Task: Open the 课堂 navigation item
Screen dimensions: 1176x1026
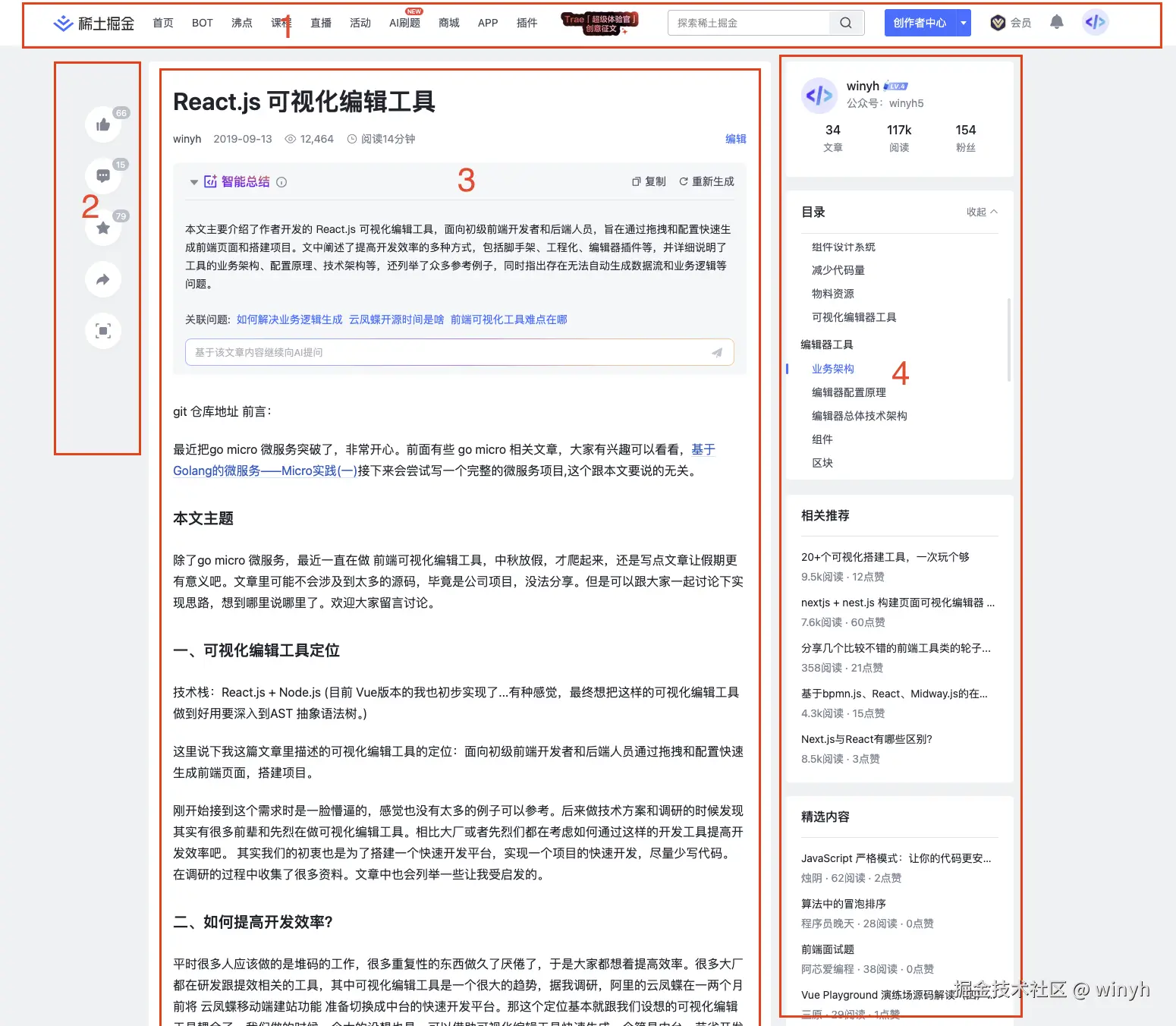Action: point(281,22)
